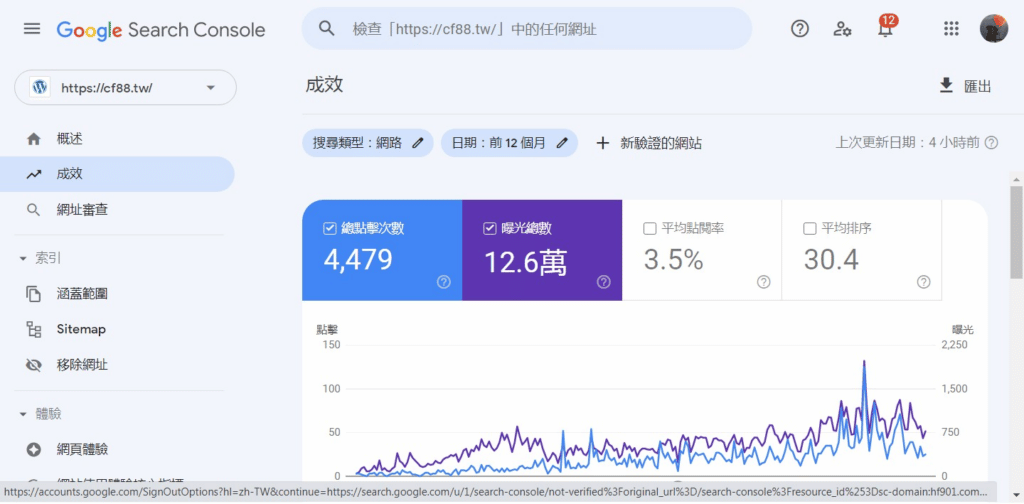This screenshot has height=504, width=1024.
Task: Click the scrollbar down arrow
Action: click(1017, 494)
